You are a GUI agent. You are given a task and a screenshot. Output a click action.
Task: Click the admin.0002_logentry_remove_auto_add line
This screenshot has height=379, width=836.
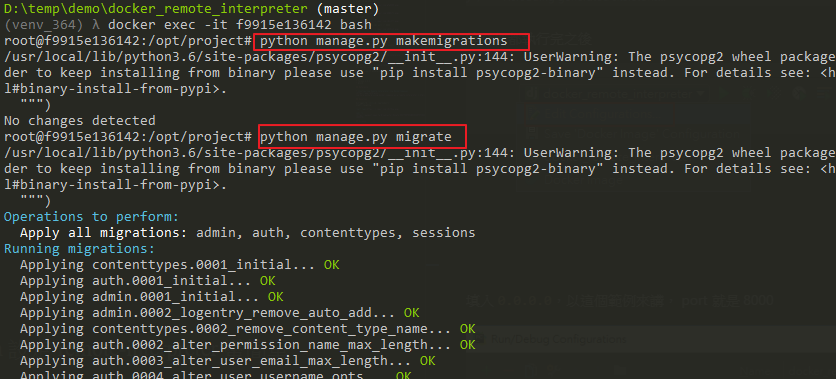[220, 312]
